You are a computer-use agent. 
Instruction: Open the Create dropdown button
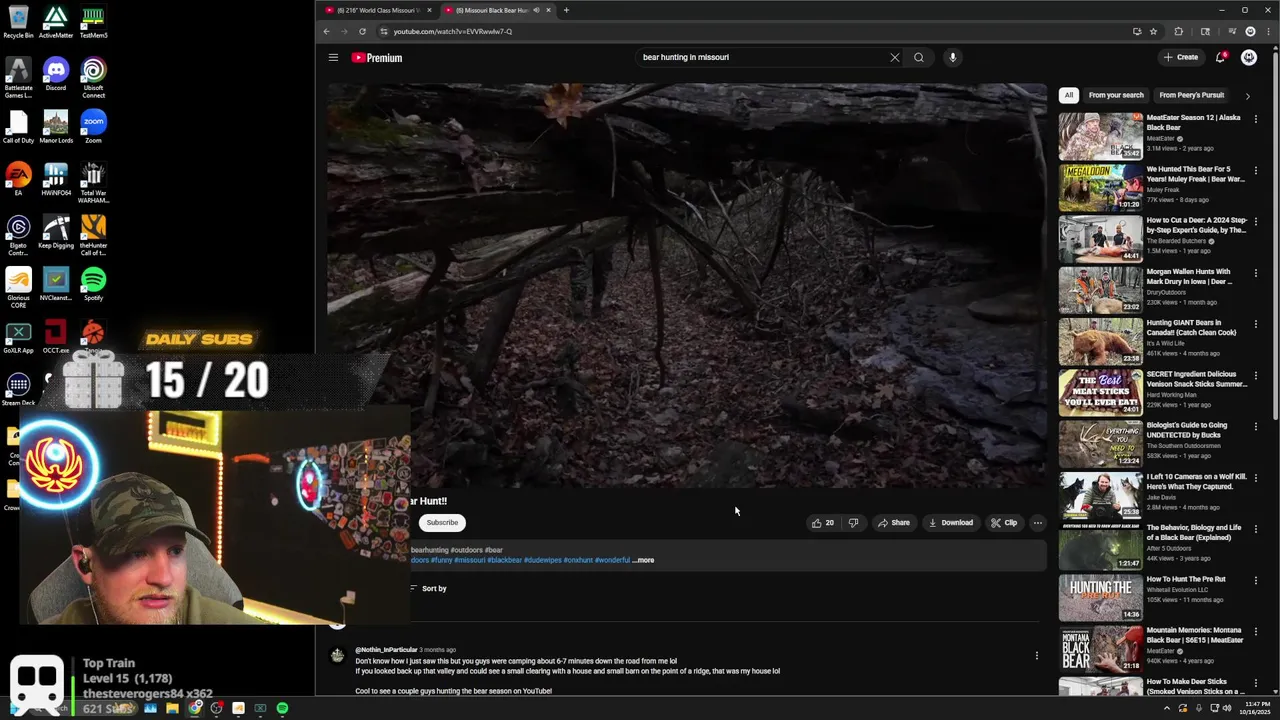[1181, 57]
